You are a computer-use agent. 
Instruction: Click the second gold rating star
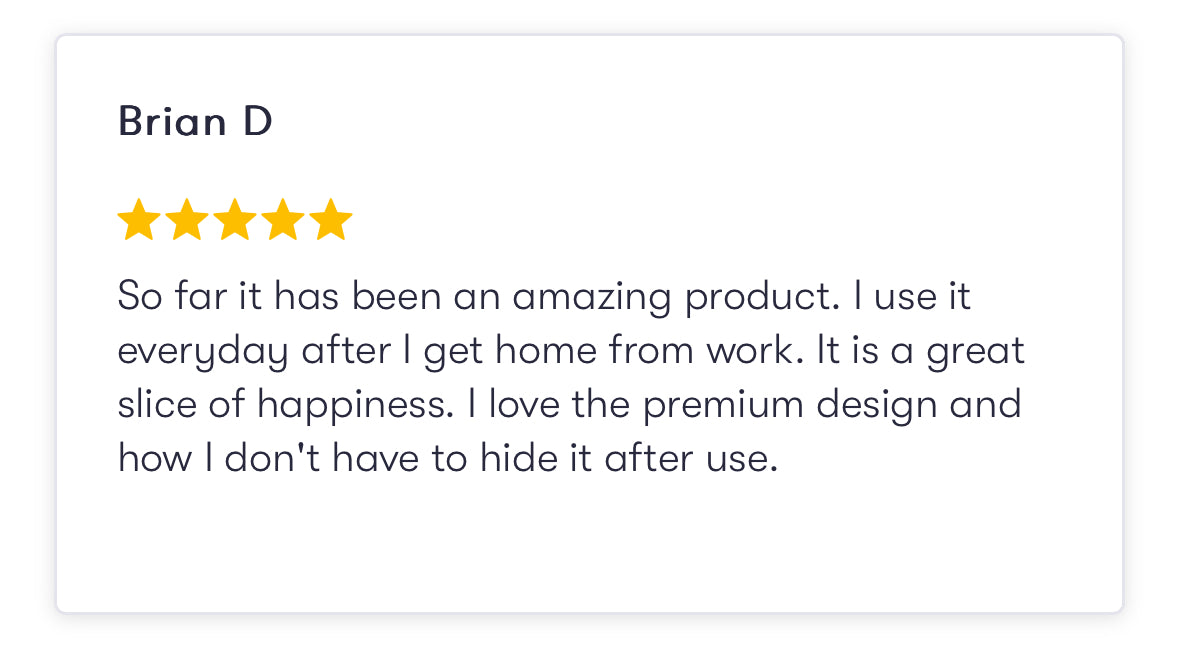pyautogui.click(x=186, y=221)
